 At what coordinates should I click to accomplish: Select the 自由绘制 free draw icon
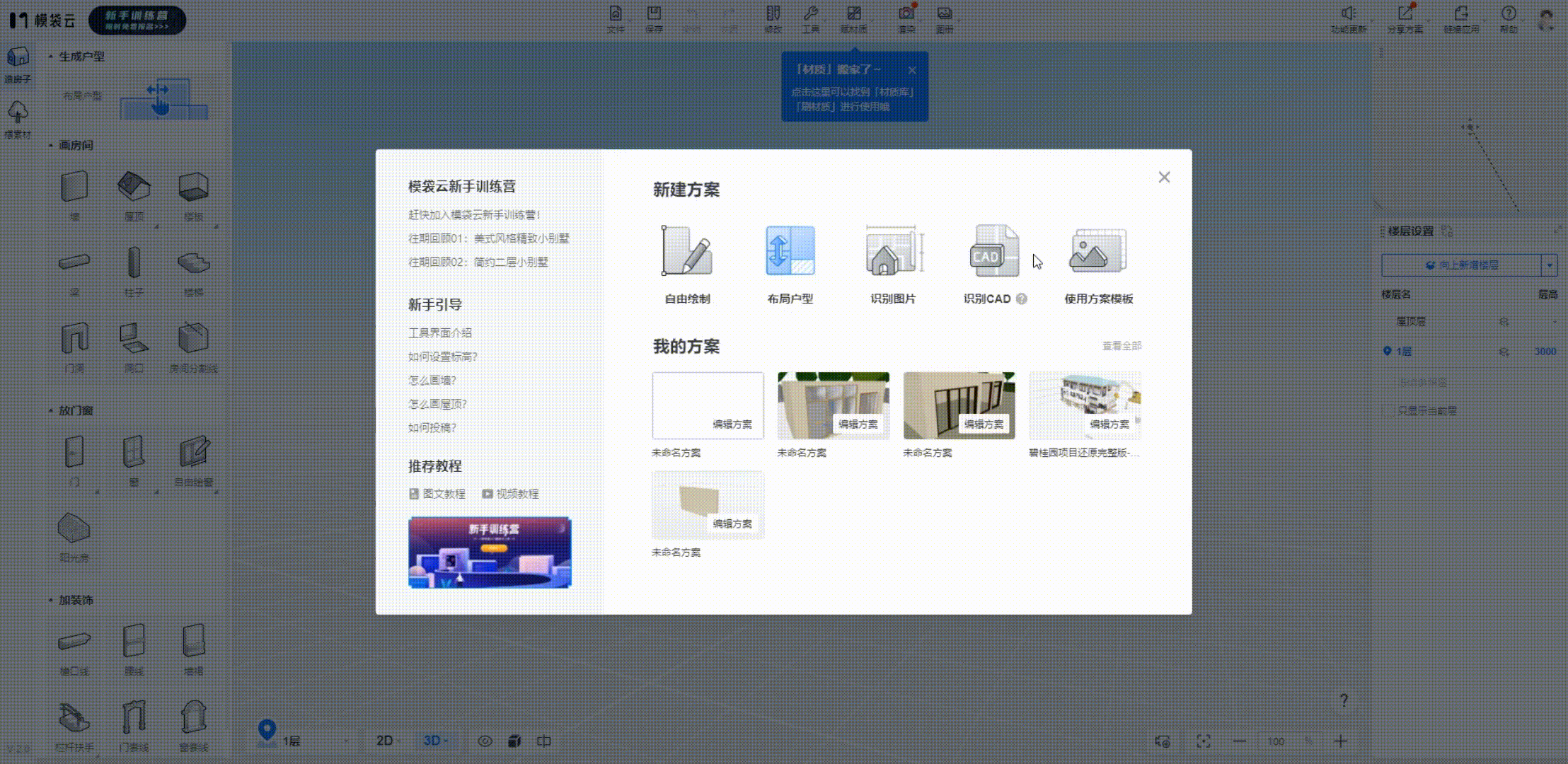pos(686,251)
